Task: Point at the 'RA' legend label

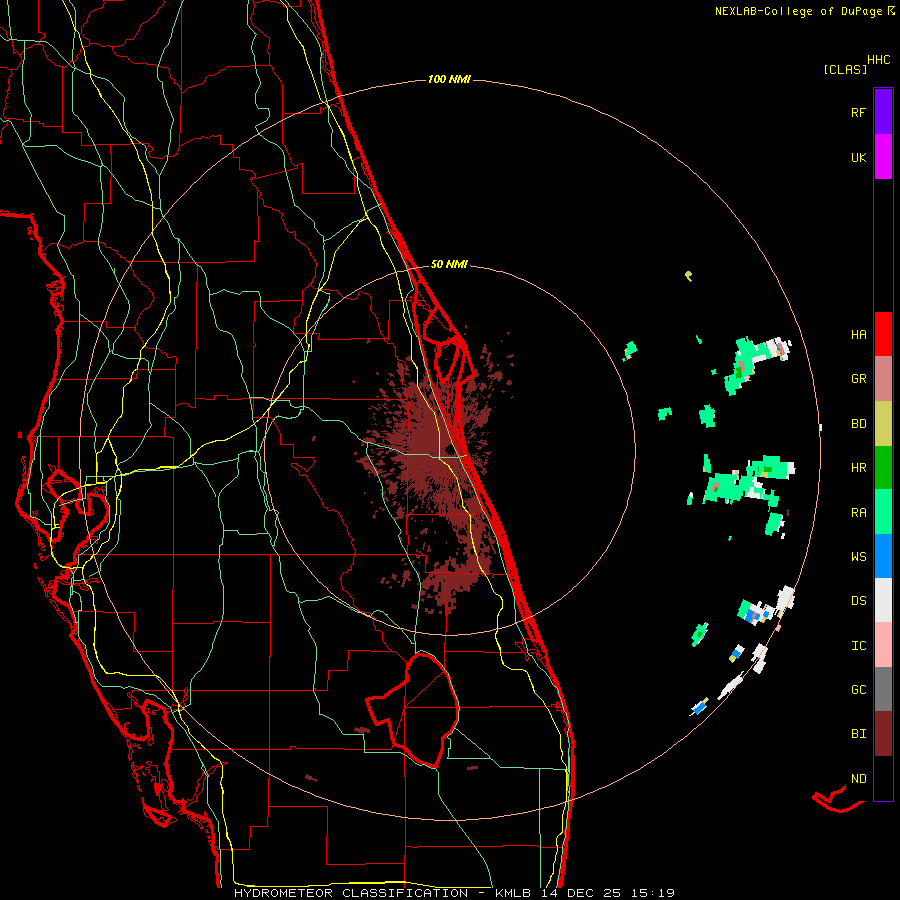Action: (x=858, y=513)
